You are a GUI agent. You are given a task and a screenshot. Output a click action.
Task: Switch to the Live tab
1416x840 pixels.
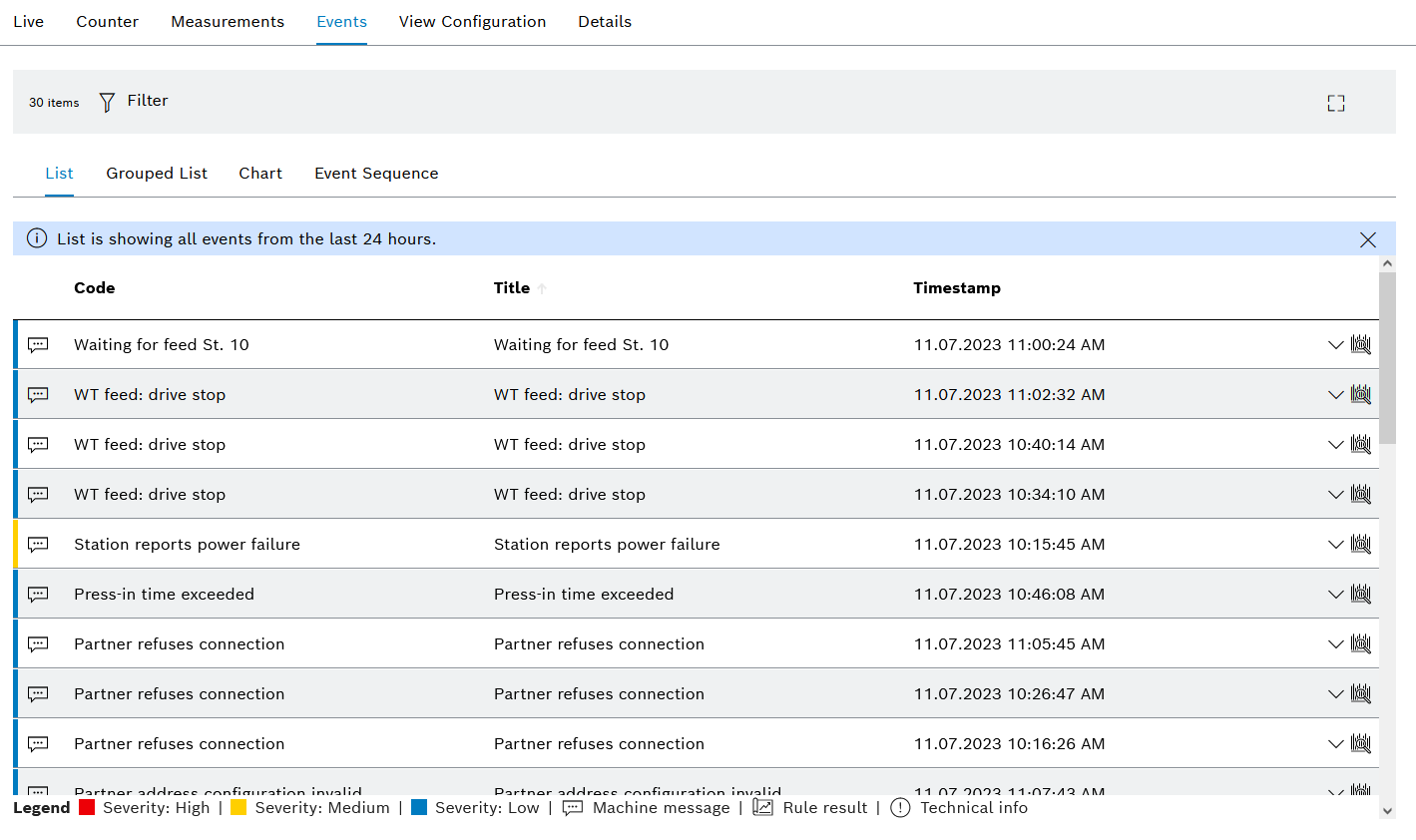(29, 22)
